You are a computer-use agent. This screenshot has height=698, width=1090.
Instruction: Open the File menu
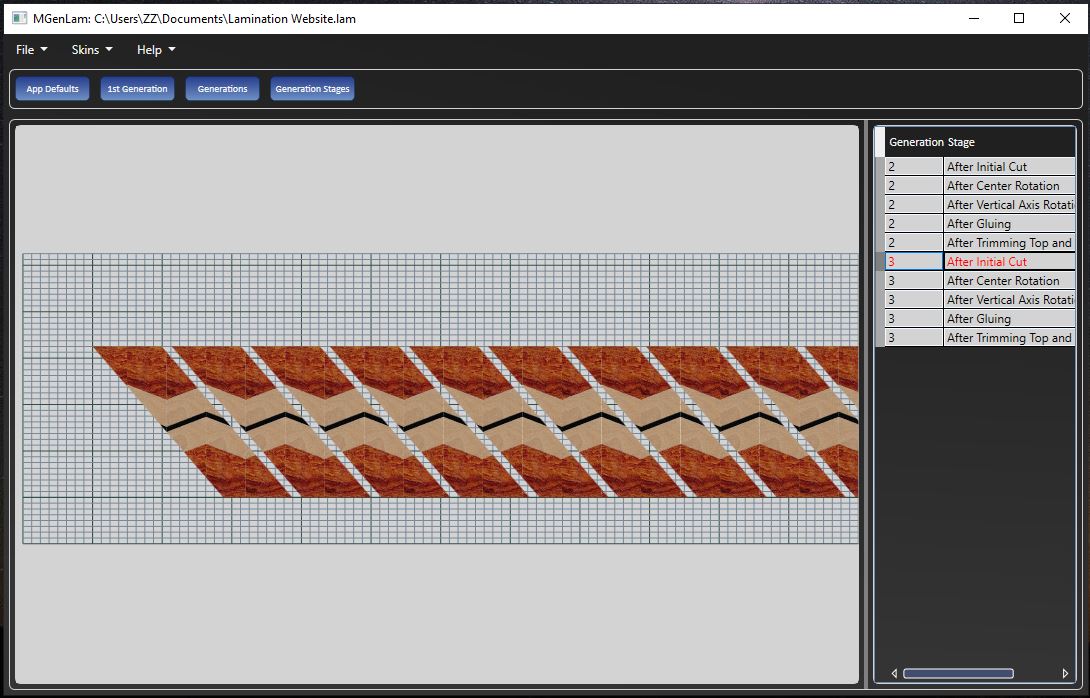[31, 50]
